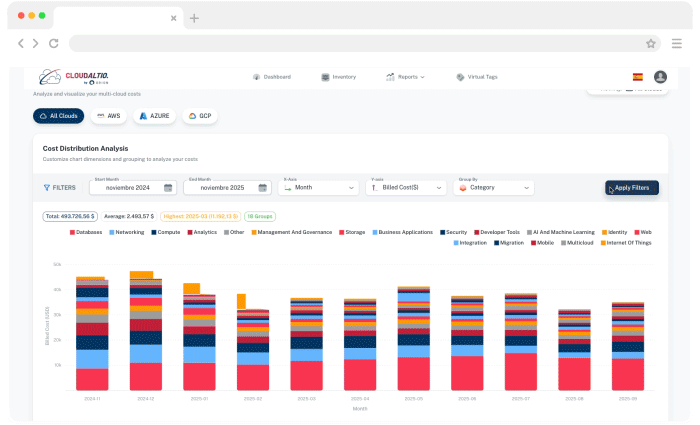Toggle the Databases legend swatch
This screenshot has height=425, width=700.
pos(73,232)
